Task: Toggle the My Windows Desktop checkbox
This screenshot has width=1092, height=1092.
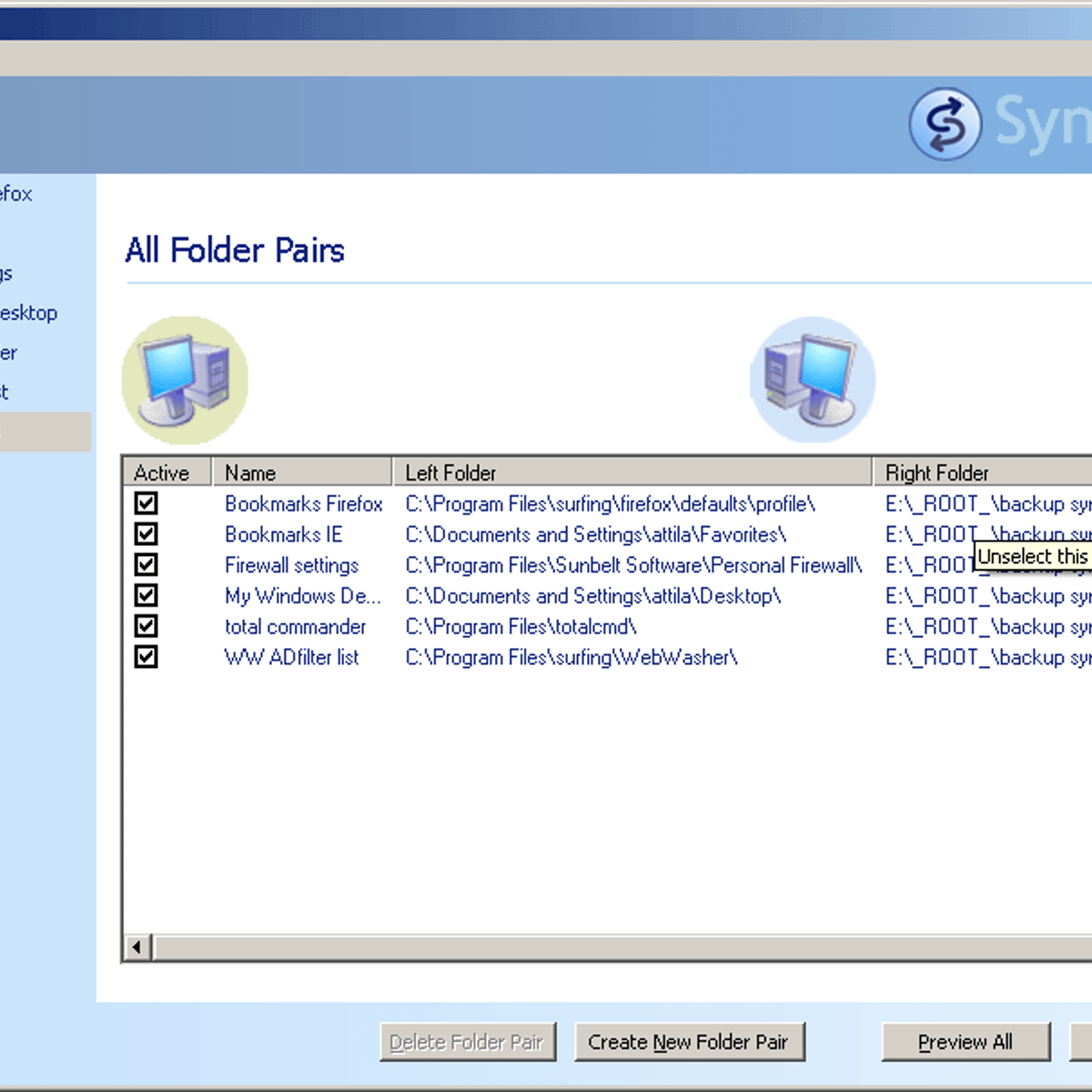Action: click(x=146, y=596)
